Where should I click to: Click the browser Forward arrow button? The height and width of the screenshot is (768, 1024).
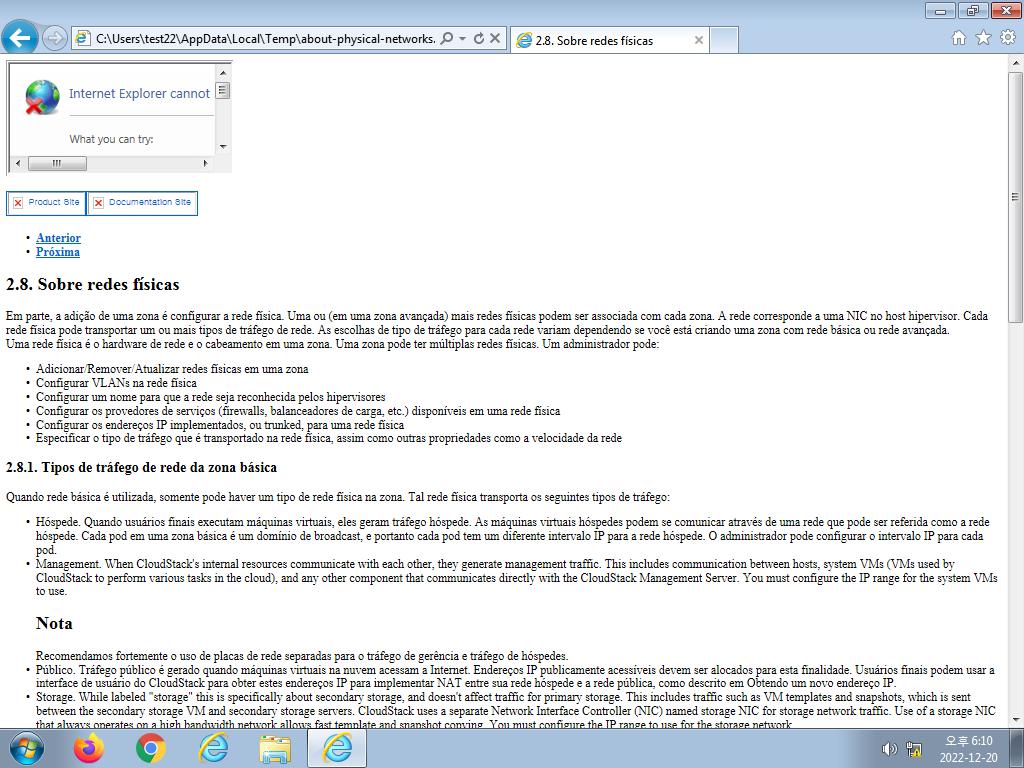(x=54, y=39)
